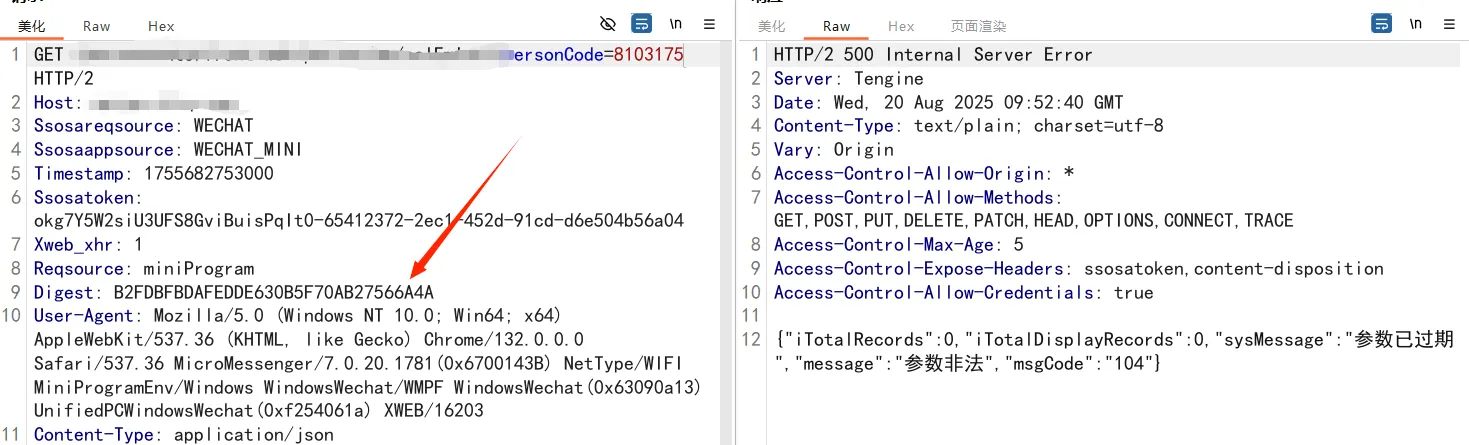
Task: Select response 美化 (Pretty) tab
Action: pyautogui.click(x=772, y=26)
